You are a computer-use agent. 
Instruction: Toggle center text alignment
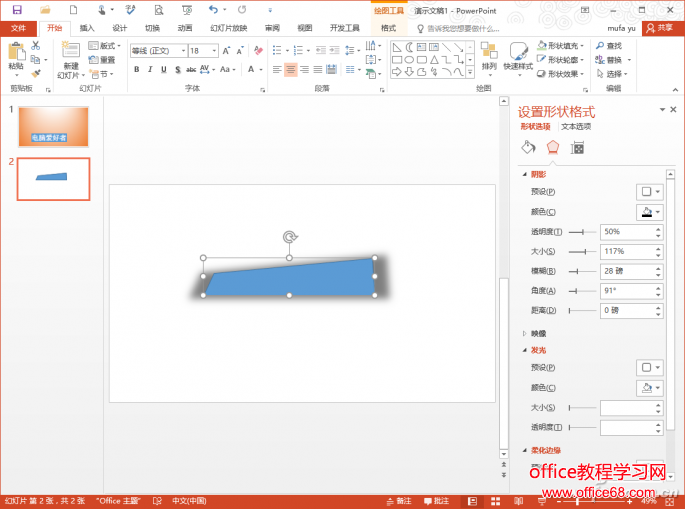click(291, 70)
